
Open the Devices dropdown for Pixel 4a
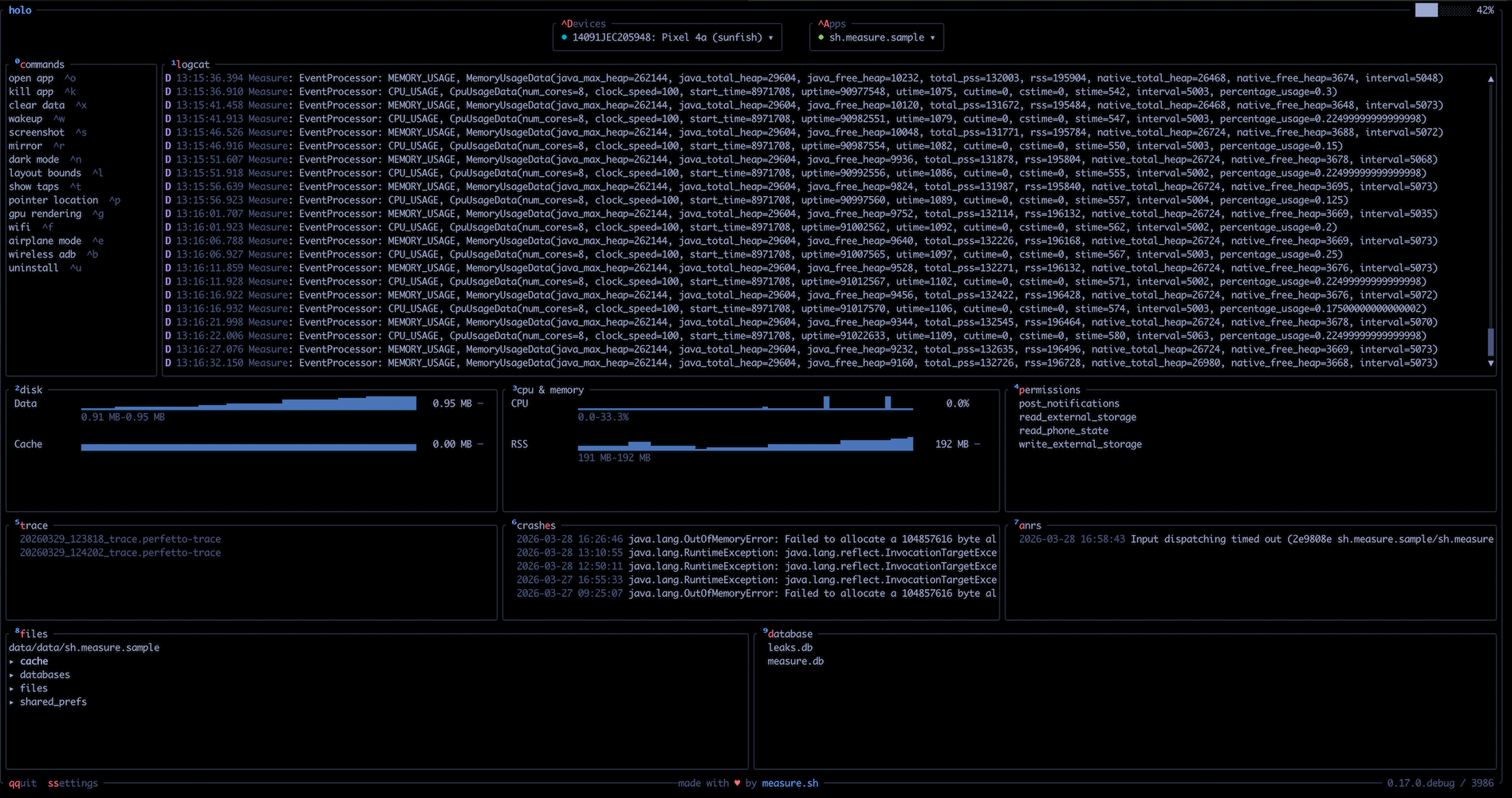click(667, 37)
